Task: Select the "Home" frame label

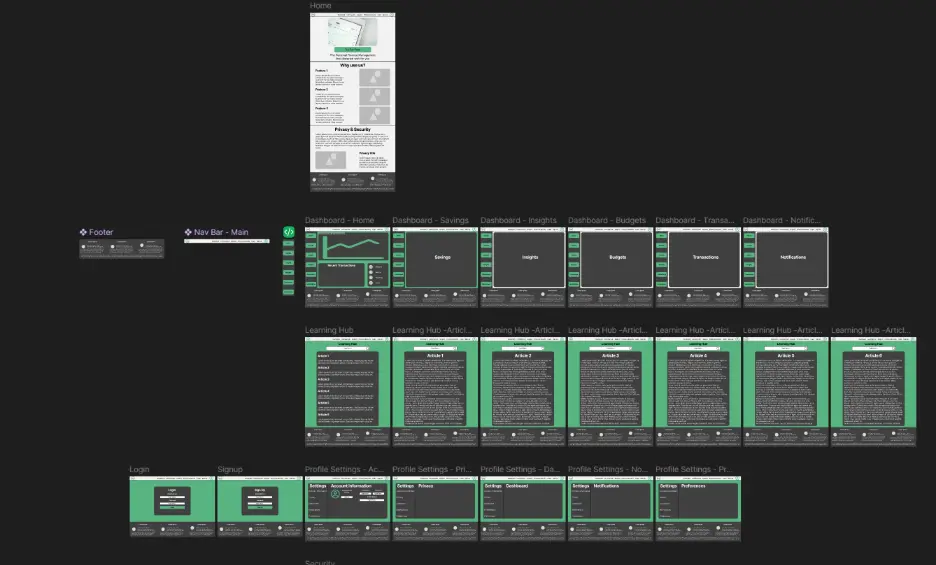Action: (x=321, y=5)
